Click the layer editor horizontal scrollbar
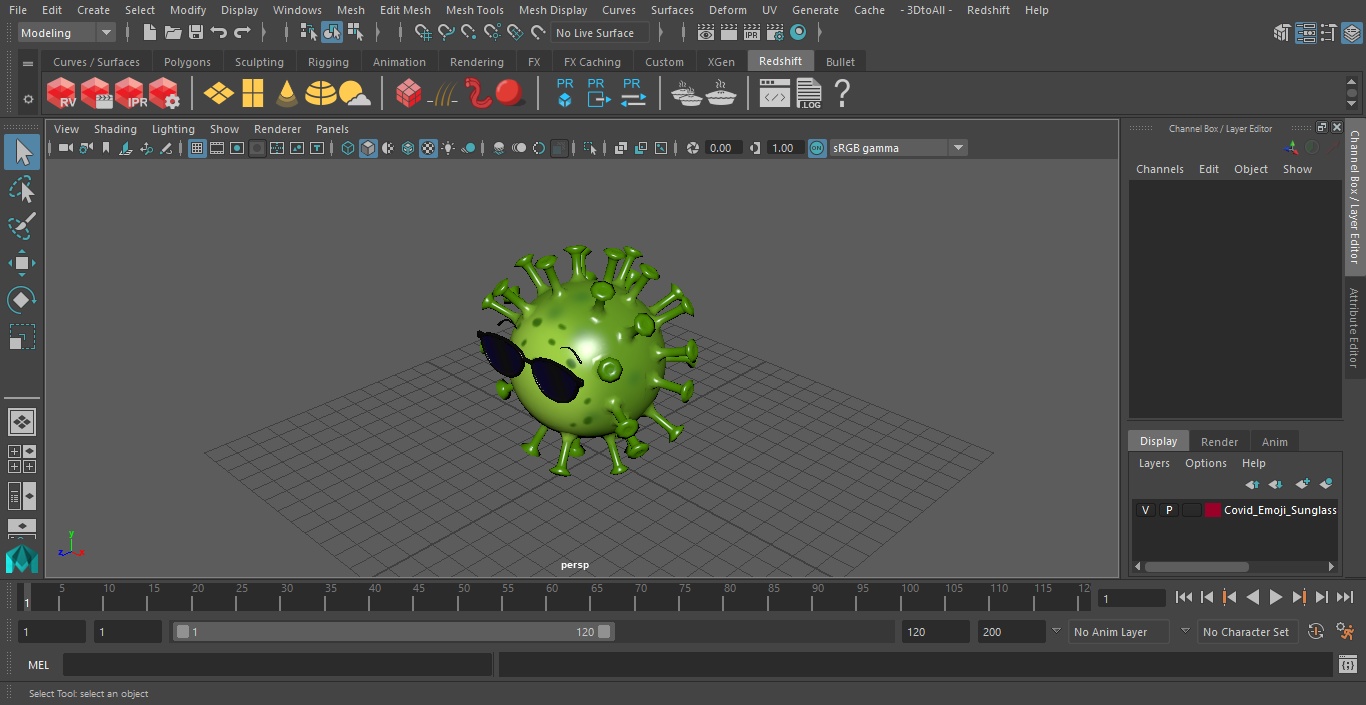The height and width of the screenshot is (705, 1366). [1196, 566]
